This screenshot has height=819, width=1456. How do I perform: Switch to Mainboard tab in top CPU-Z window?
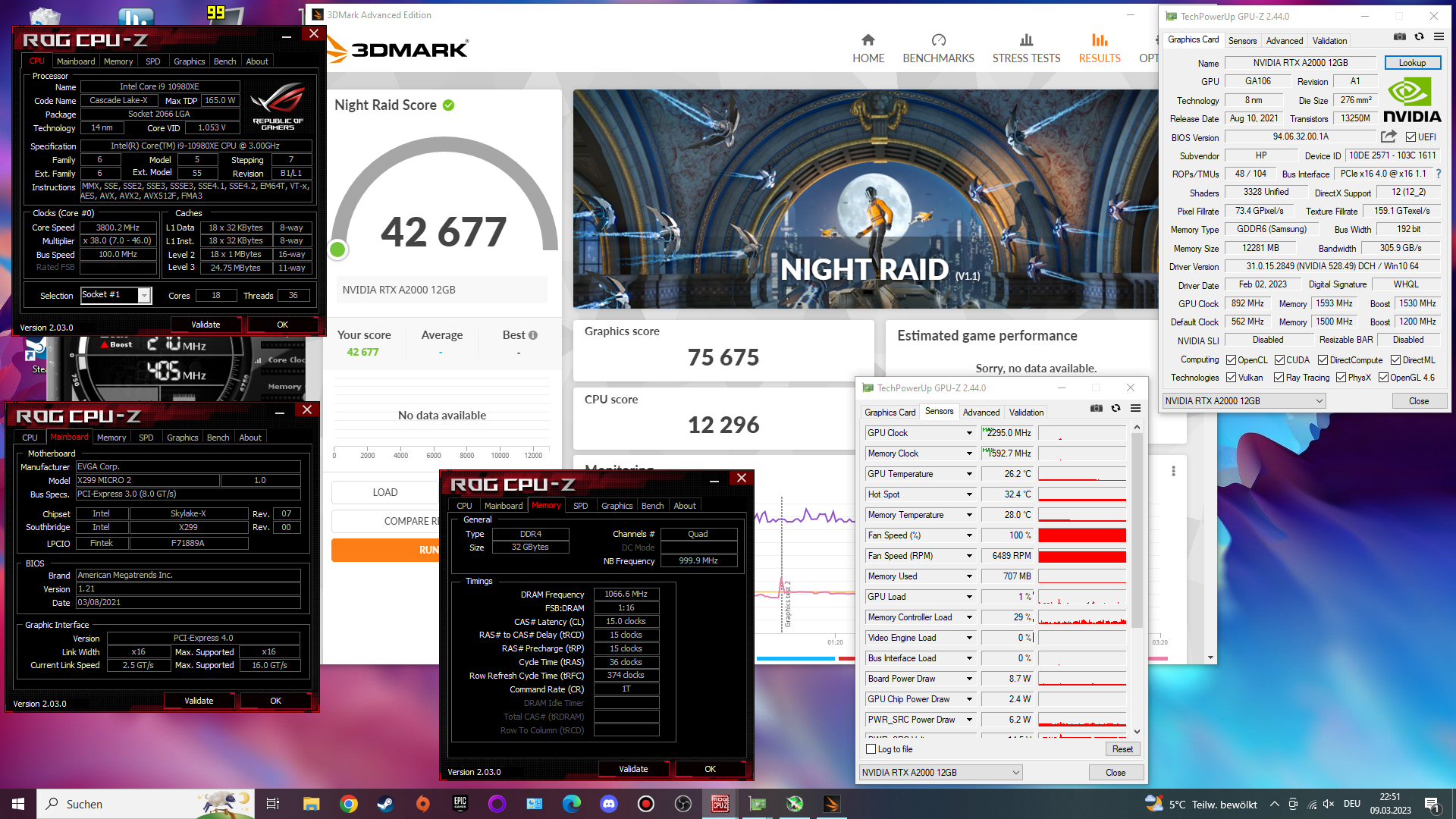coord(76,61)
